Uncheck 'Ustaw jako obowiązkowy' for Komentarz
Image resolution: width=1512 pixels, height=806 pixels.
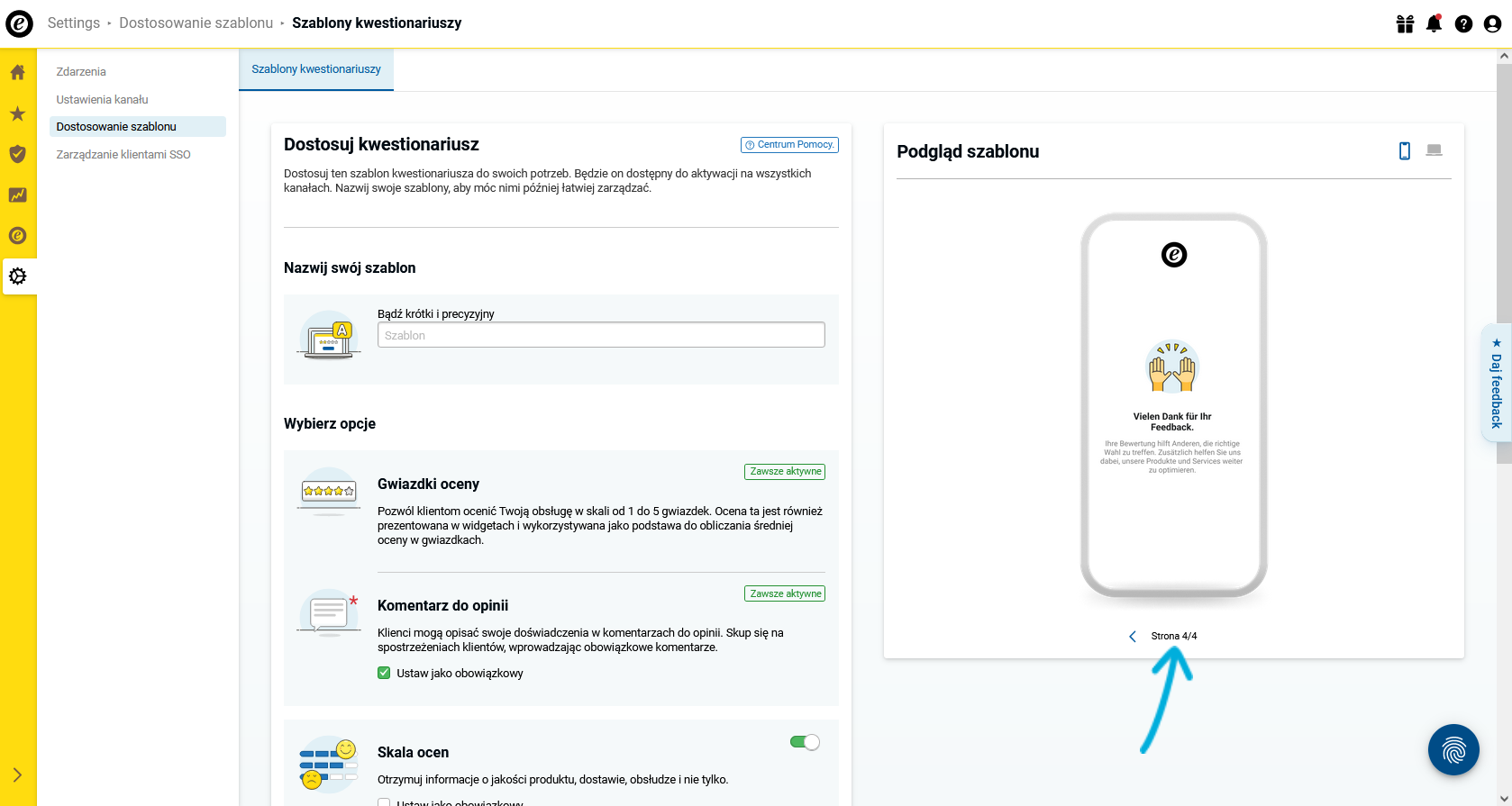pos(384,673)
